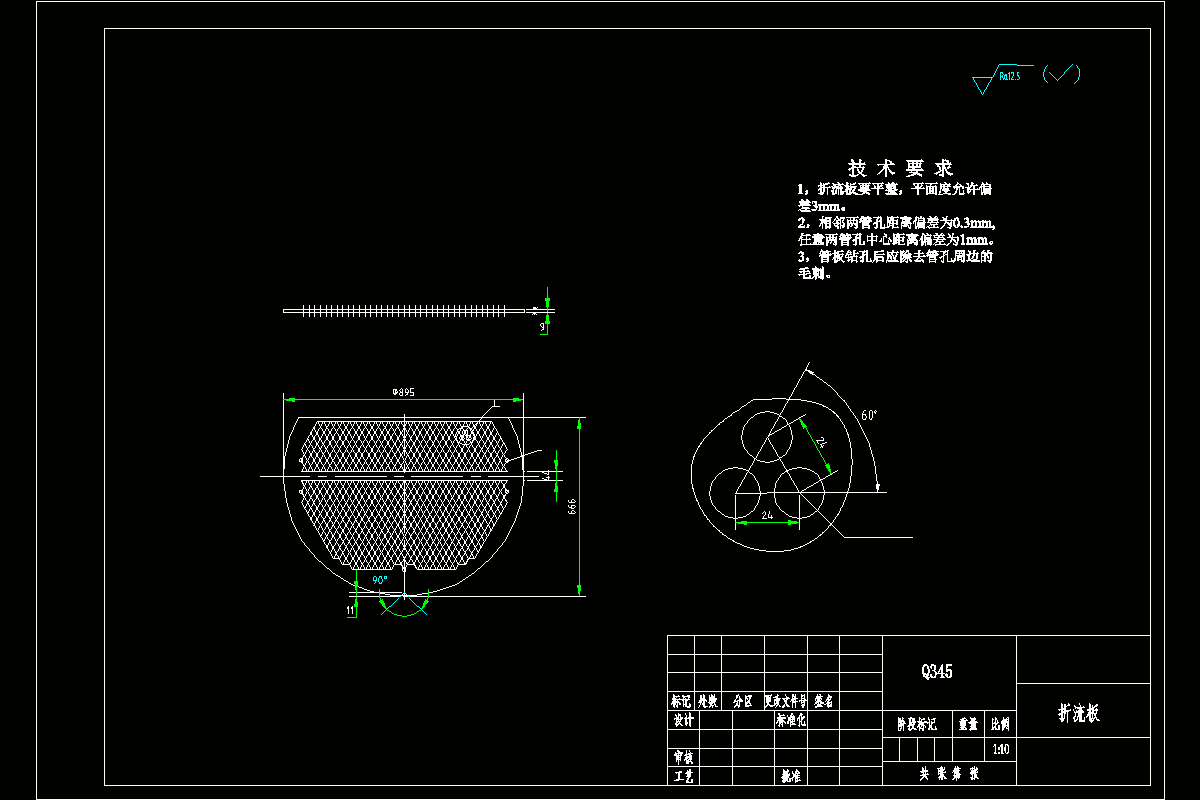Select the circled detail marker on the baffle
This screenshot has width=1200, height=800.
coord(465,435)
